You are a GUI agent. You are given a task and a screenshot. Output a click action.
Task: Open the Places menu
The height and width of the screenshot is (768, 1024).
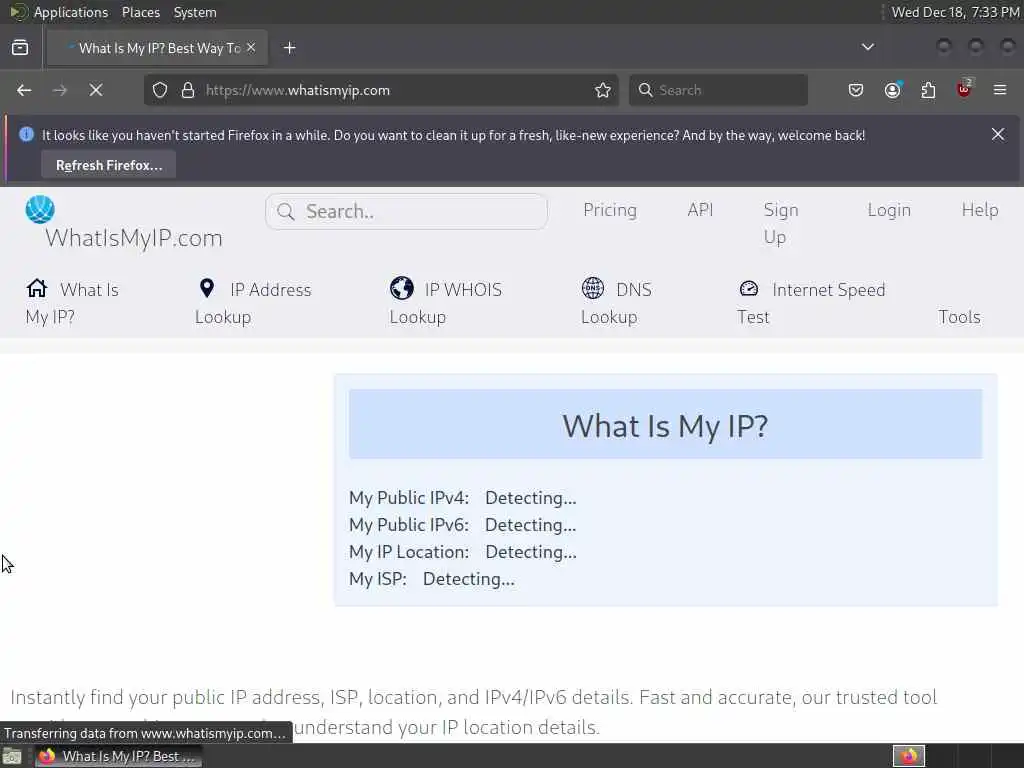[x=140, y=12]
